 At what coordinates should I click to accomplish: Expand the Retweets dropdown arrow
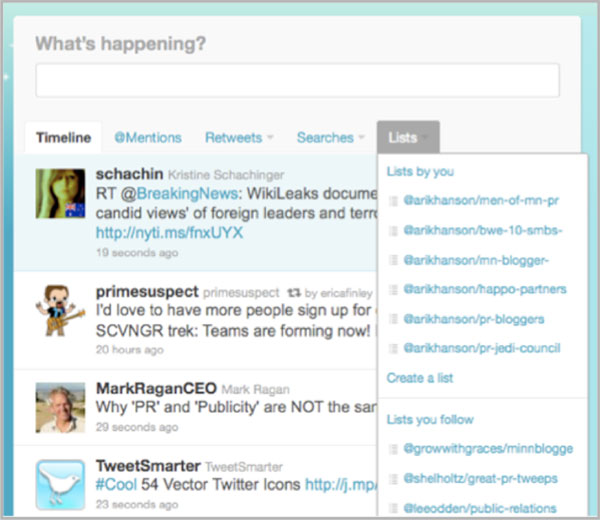coord(270,137)
